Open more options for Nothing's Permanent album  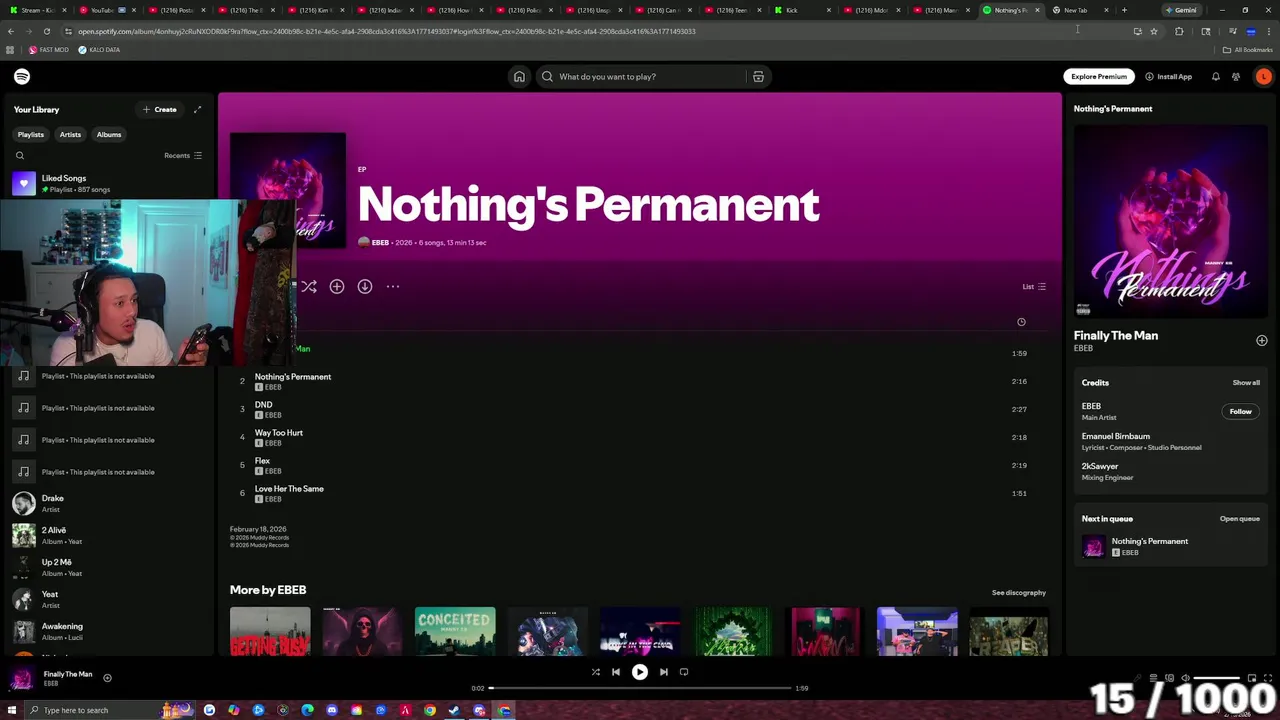pyautogui.click(x=393, y=286)
